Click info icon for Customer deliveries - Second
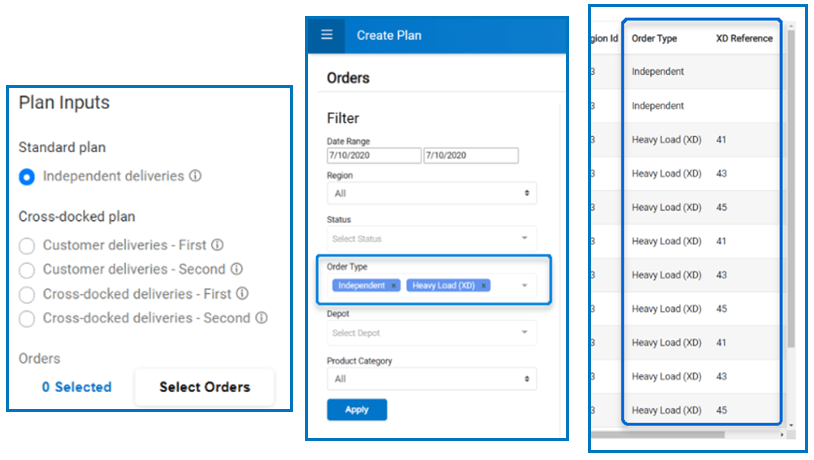Viewport: 814px width, 460px height. coord(237,269)
